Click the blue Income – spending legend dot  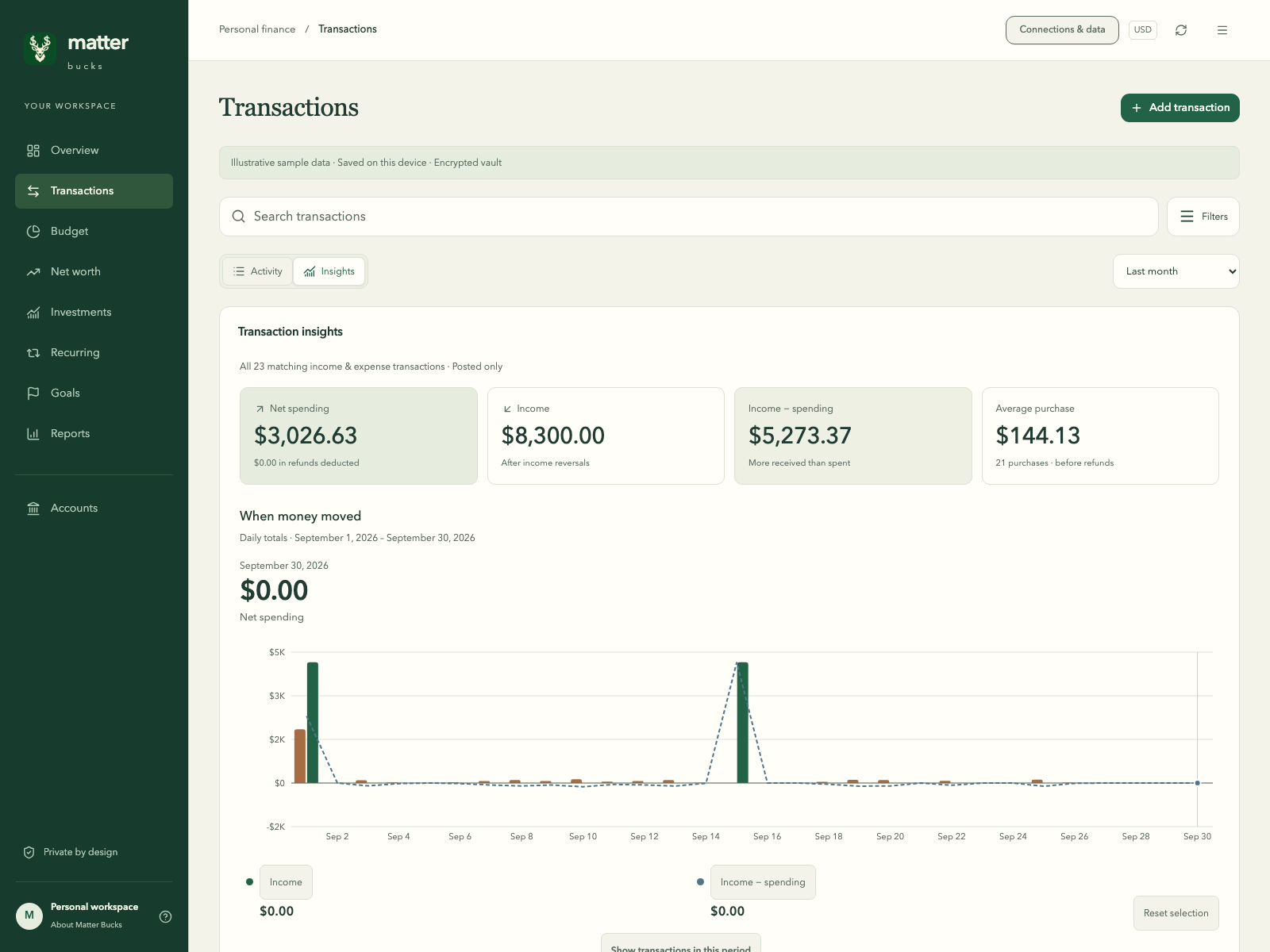click(700, 882)
